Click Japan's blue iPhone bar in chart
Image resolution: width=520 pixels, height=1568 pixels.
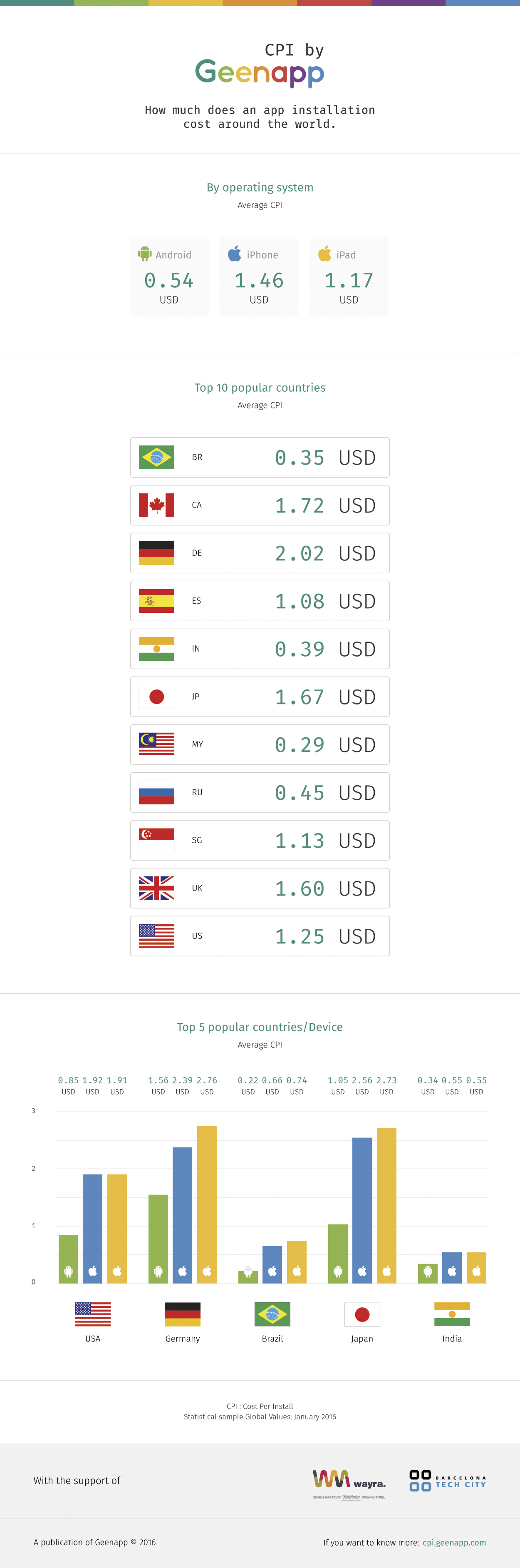[362, 1210]
